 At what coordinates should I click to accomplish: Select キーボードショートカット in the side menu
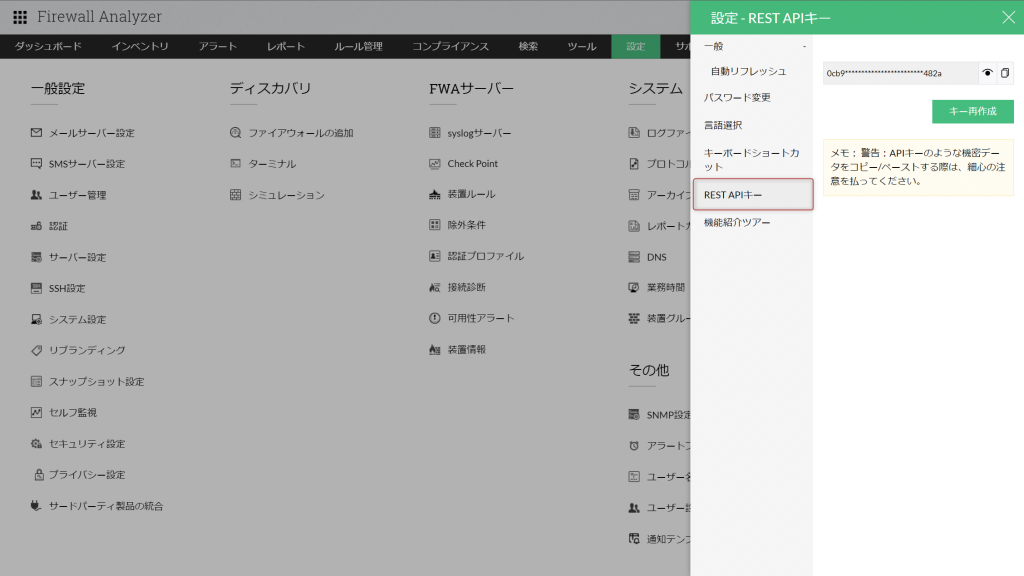point(752,159)
